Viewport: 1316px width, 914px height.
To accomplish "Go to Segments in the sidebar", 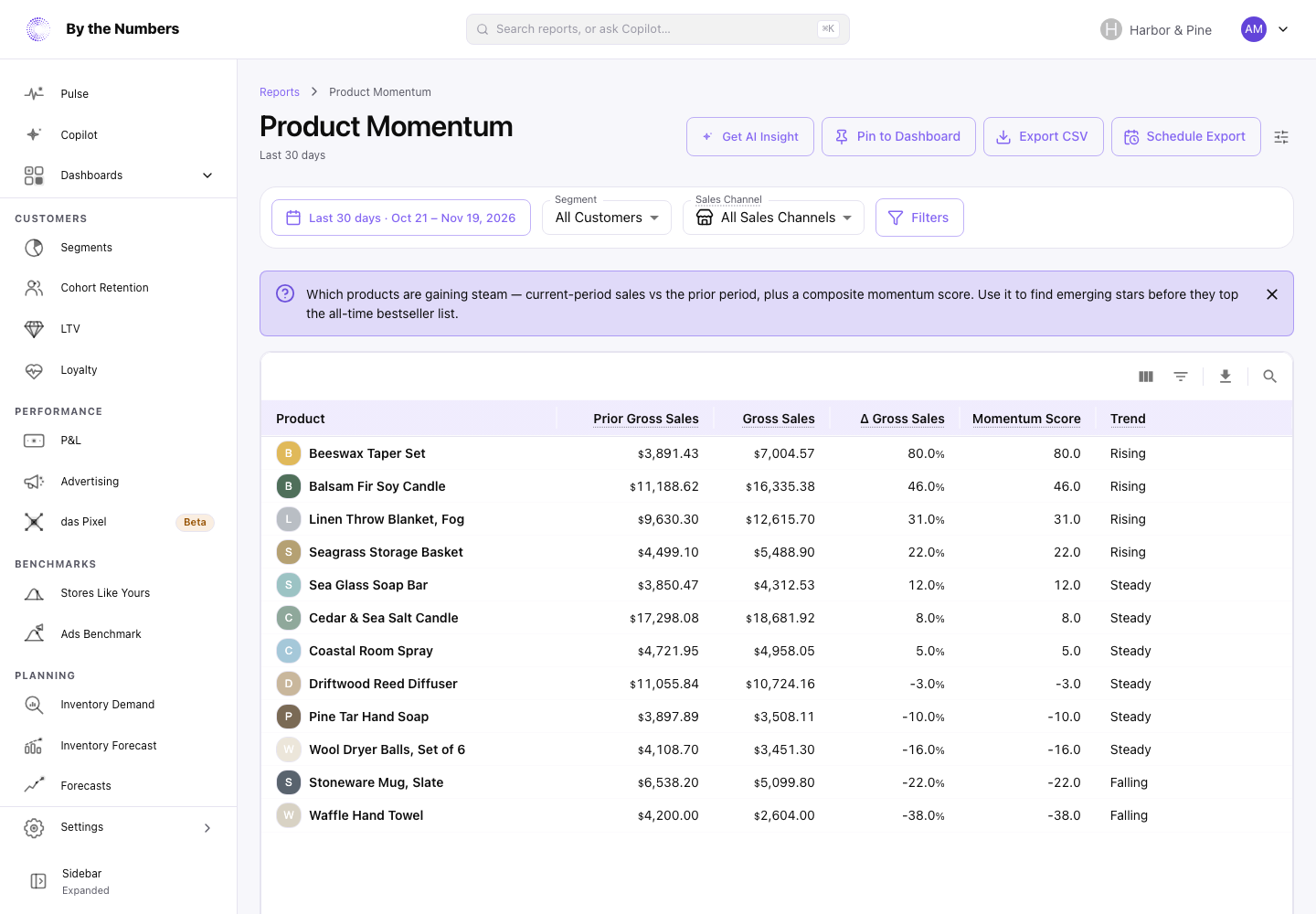I will pos(119,248).
